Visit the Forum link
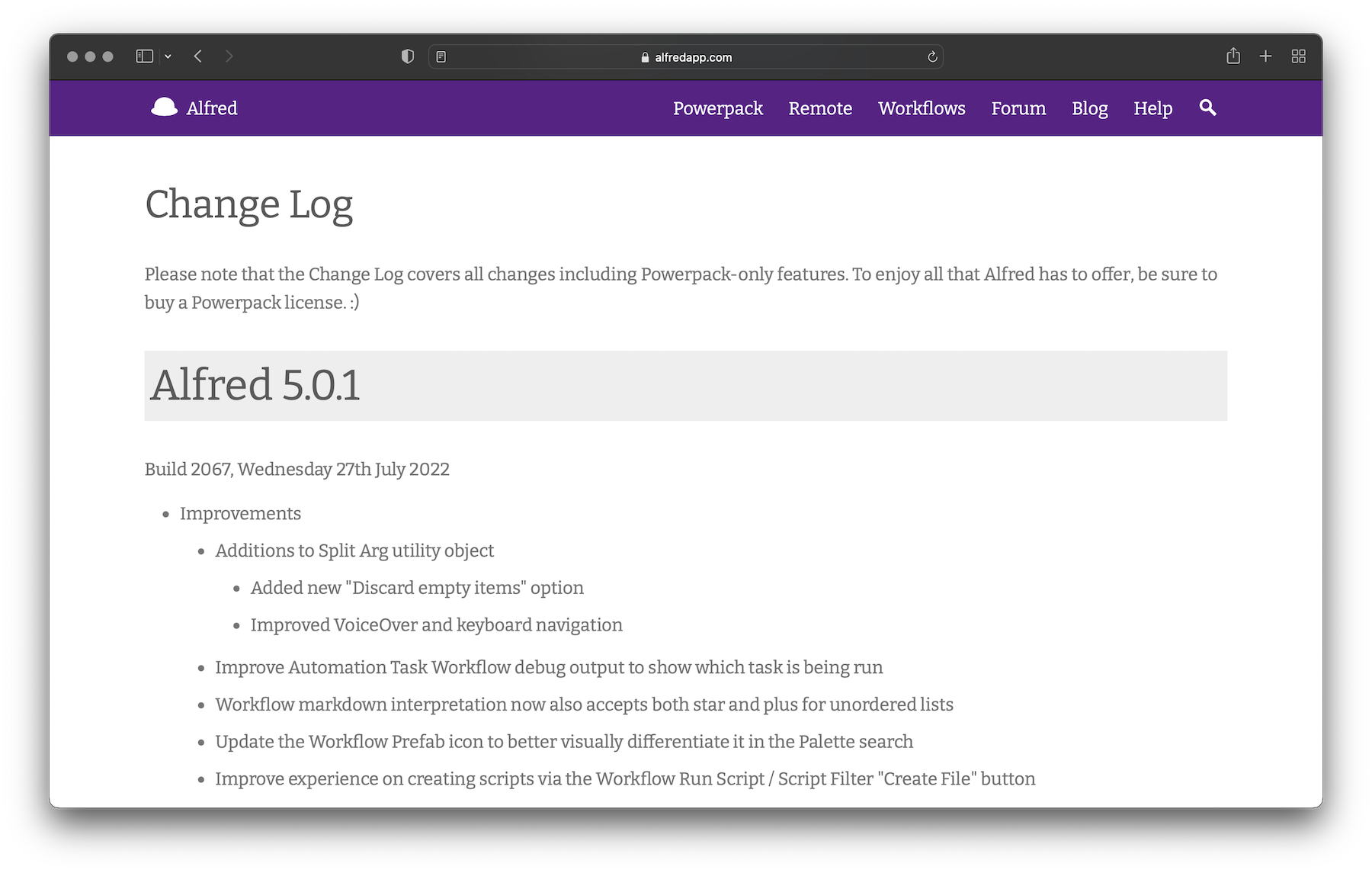The height and width of the screenshot is (873, 1372). pyautogui.click(x=1018, y=108)
